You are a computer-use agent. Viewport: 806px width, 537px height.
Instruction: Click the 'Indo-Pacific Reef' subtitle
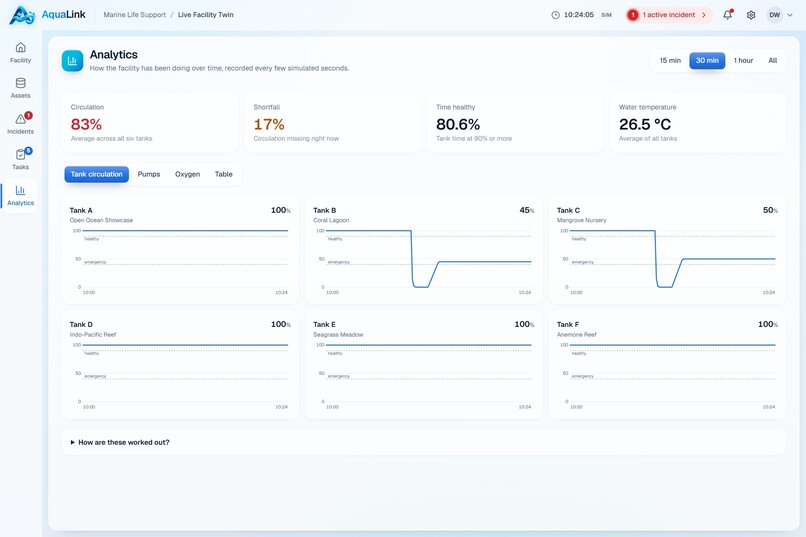(93, 335)
